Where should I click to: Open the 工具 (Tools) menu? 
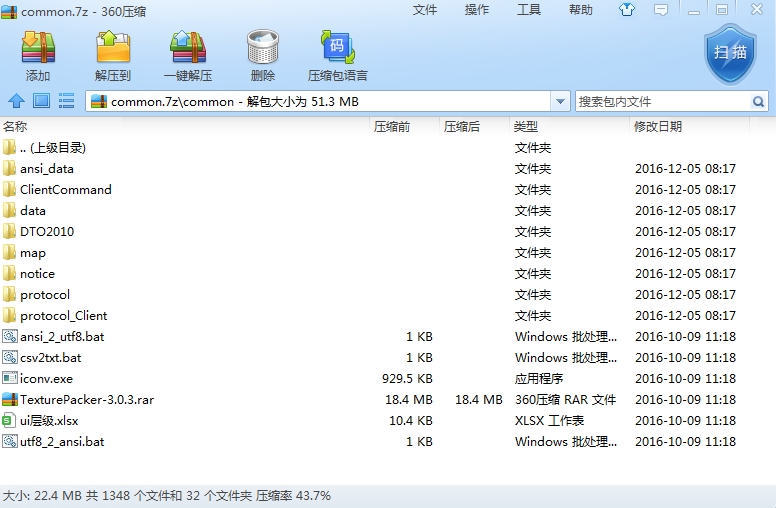(529, 10)
